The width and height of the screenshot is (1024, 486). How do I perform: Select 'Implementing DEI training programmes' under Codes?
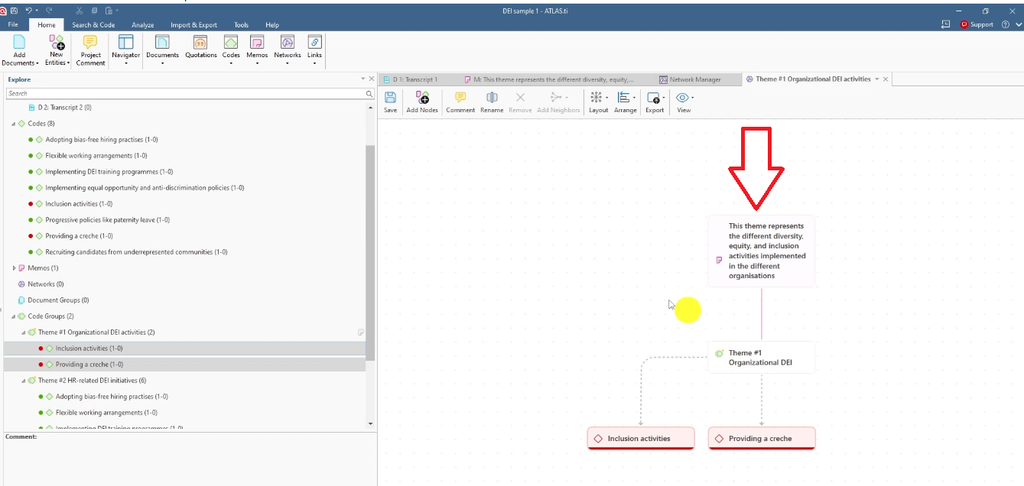click(109, 172)
